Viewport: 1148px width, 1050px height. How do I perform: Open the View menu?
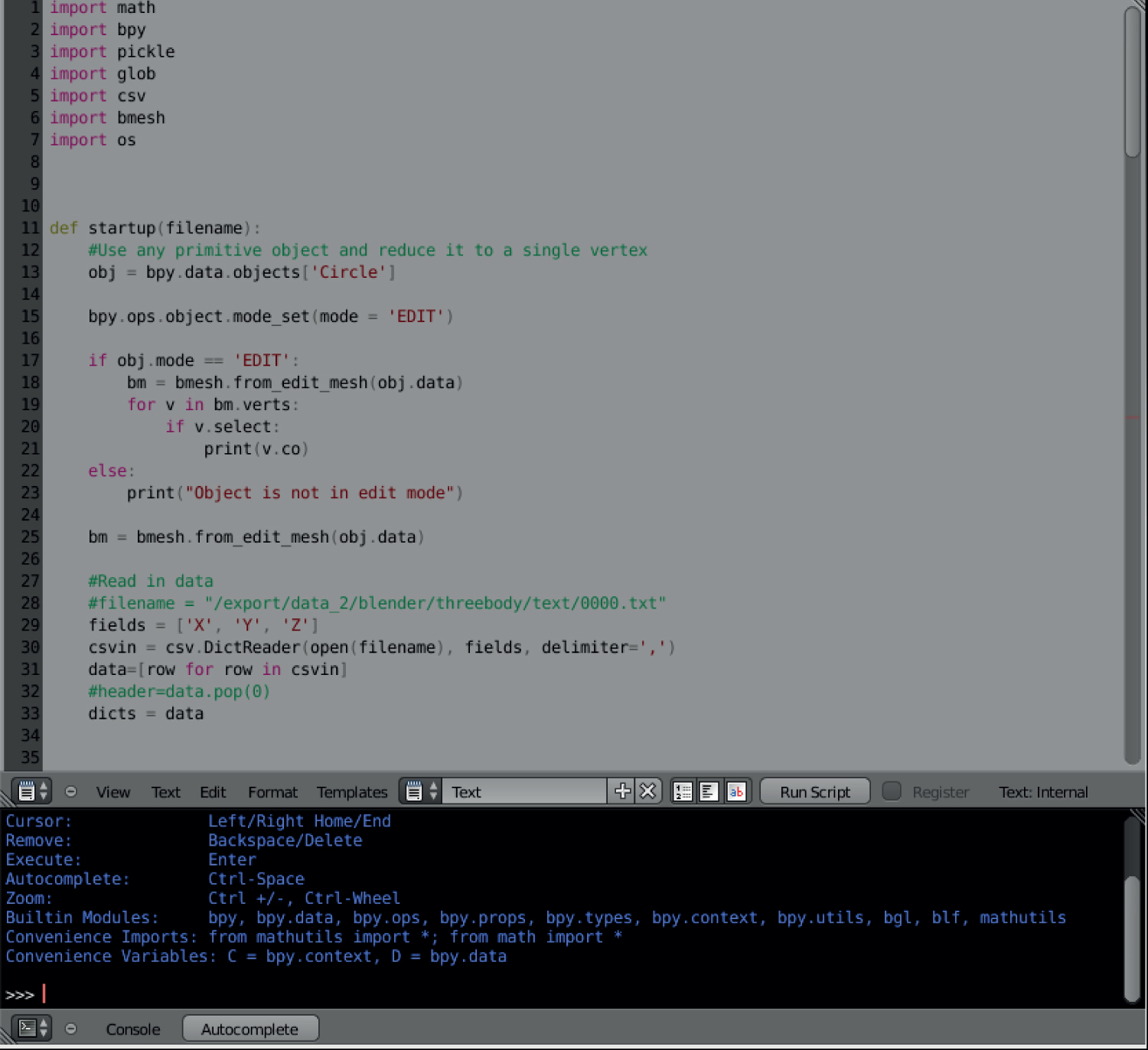(x=113, y=792)
